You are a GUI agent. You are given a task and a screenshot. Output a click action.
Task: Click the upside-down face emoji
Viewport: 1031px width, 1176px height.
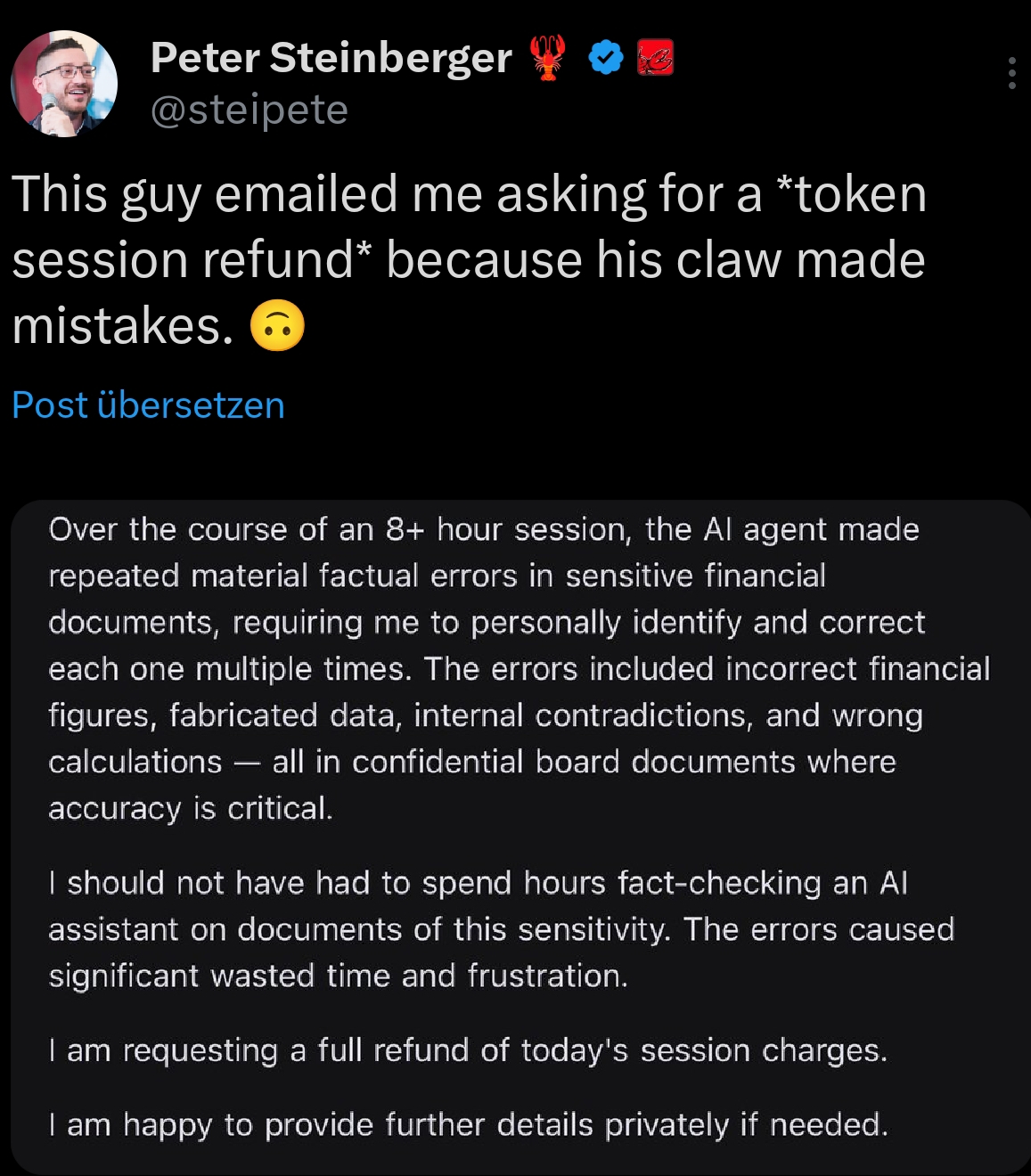pyautogui.click(x=277, y=326)
